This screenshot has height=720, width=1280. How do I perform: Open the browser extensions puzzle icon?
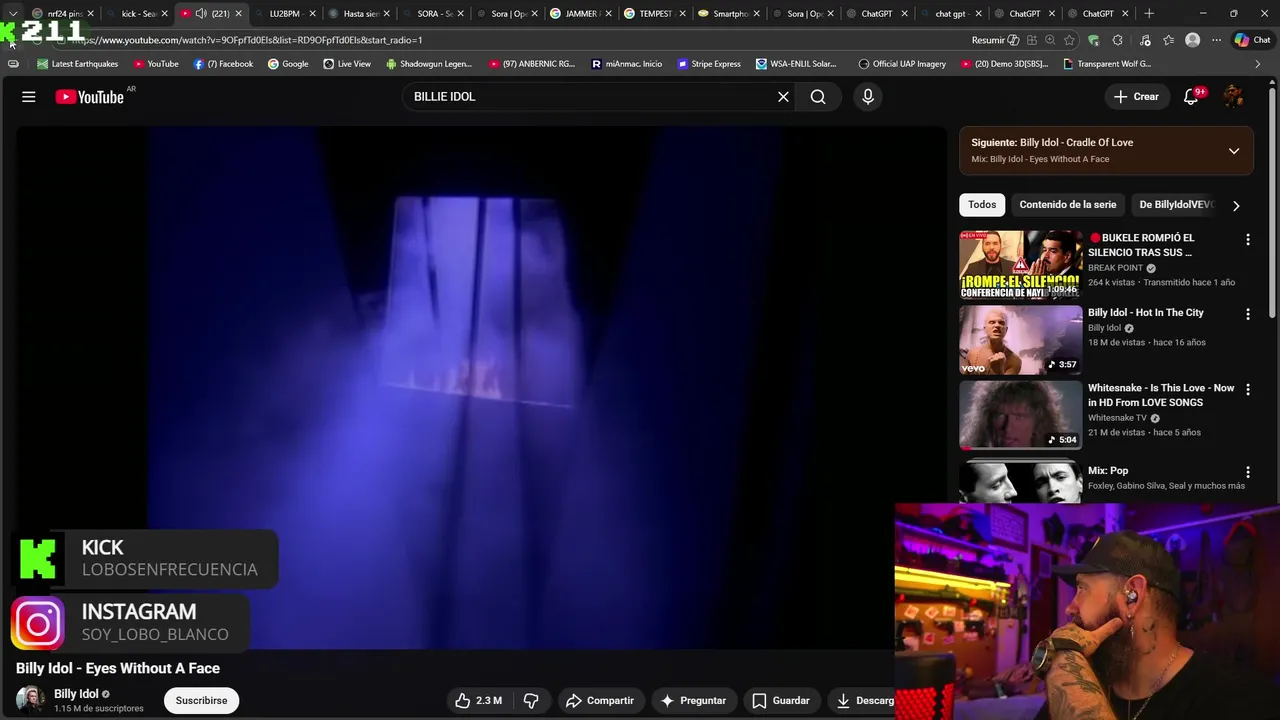pyautogui.click(x=1117, y=40)
